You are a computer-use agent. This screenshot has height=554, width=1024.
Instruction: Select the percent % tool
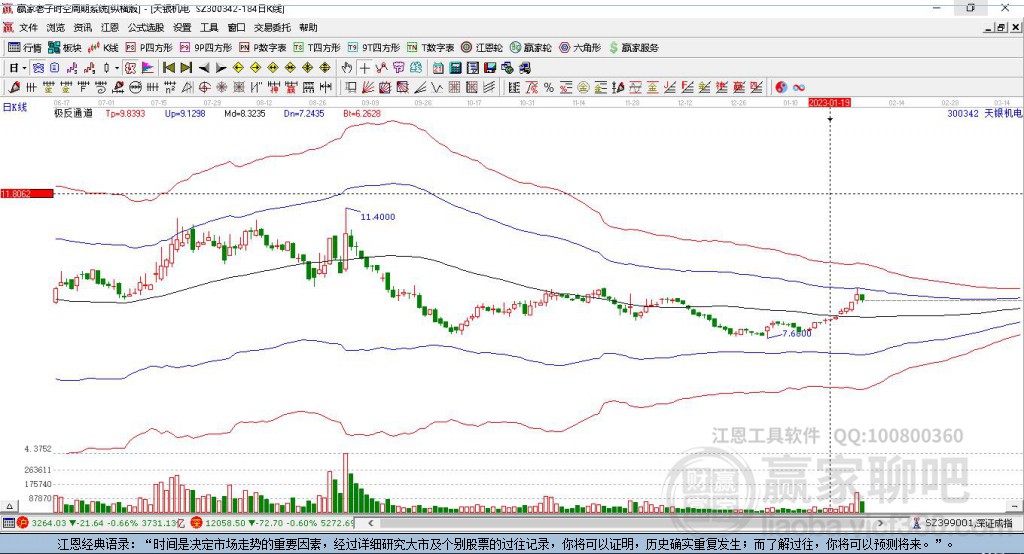pos(549,87)
